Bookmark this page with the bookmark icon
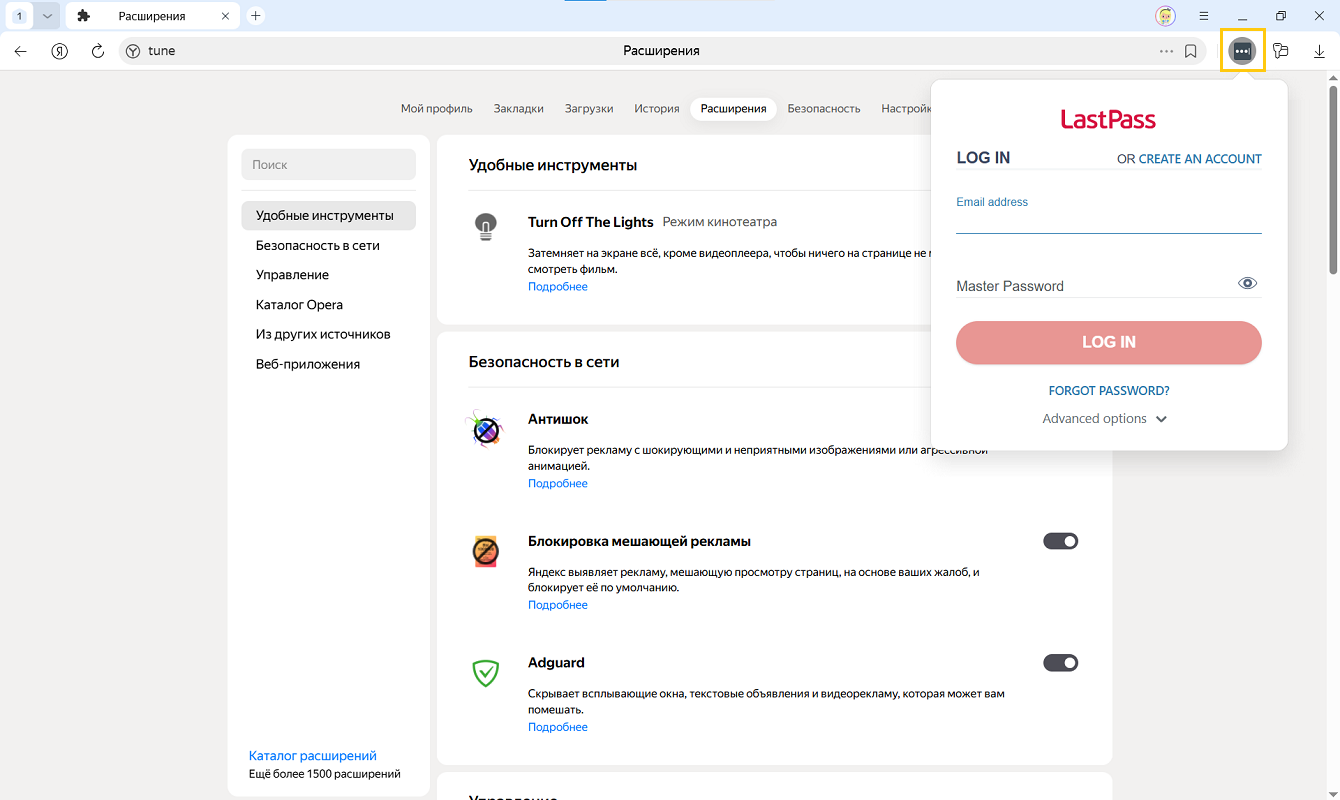The height and width of the screenshot is (800, 1340). point(1191,51)
